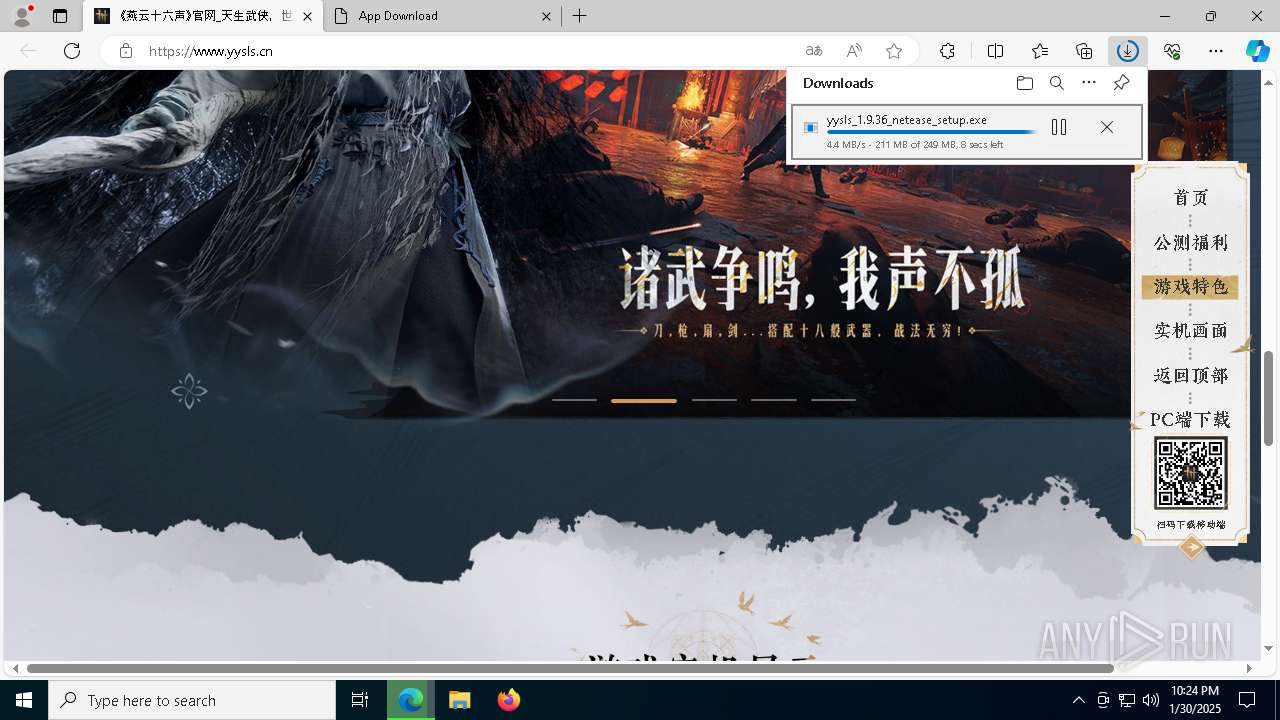Image resolution: width=1280 pixels, height=720 pixels.
Task: Refresh the page with reload icon
Action: pyautogui.click(x=72, y=51)
